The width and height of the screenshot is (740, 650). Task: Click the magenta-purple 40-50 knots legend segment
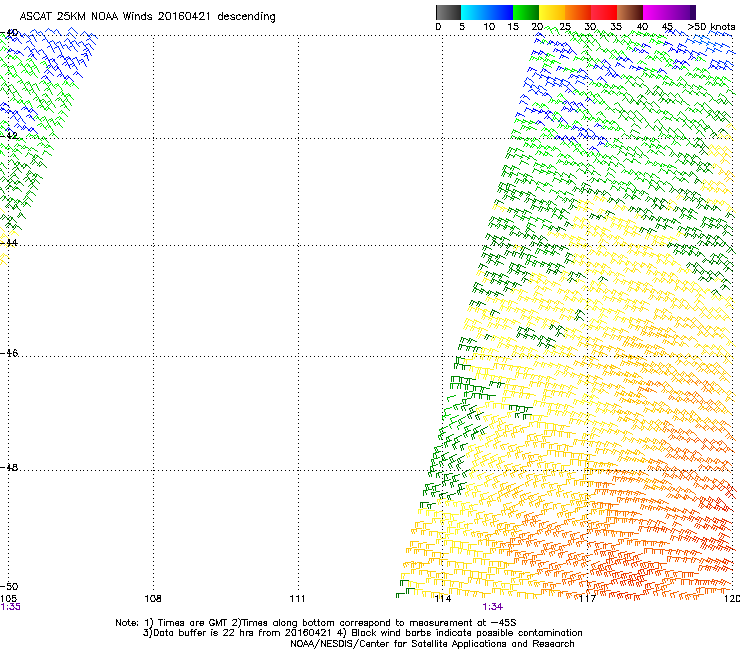point(669,12)
